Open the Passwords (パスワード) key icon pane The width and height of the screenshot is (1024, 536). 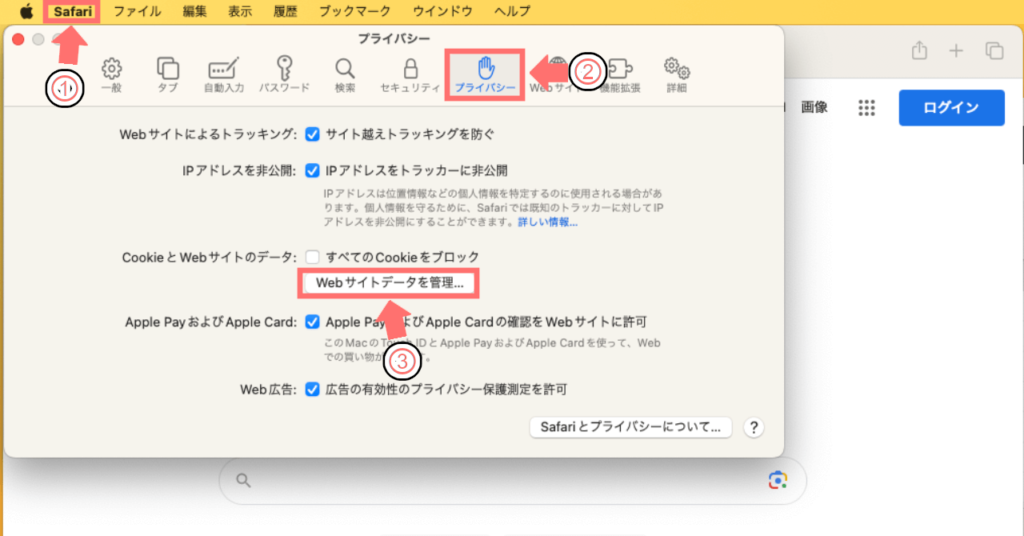284,75
